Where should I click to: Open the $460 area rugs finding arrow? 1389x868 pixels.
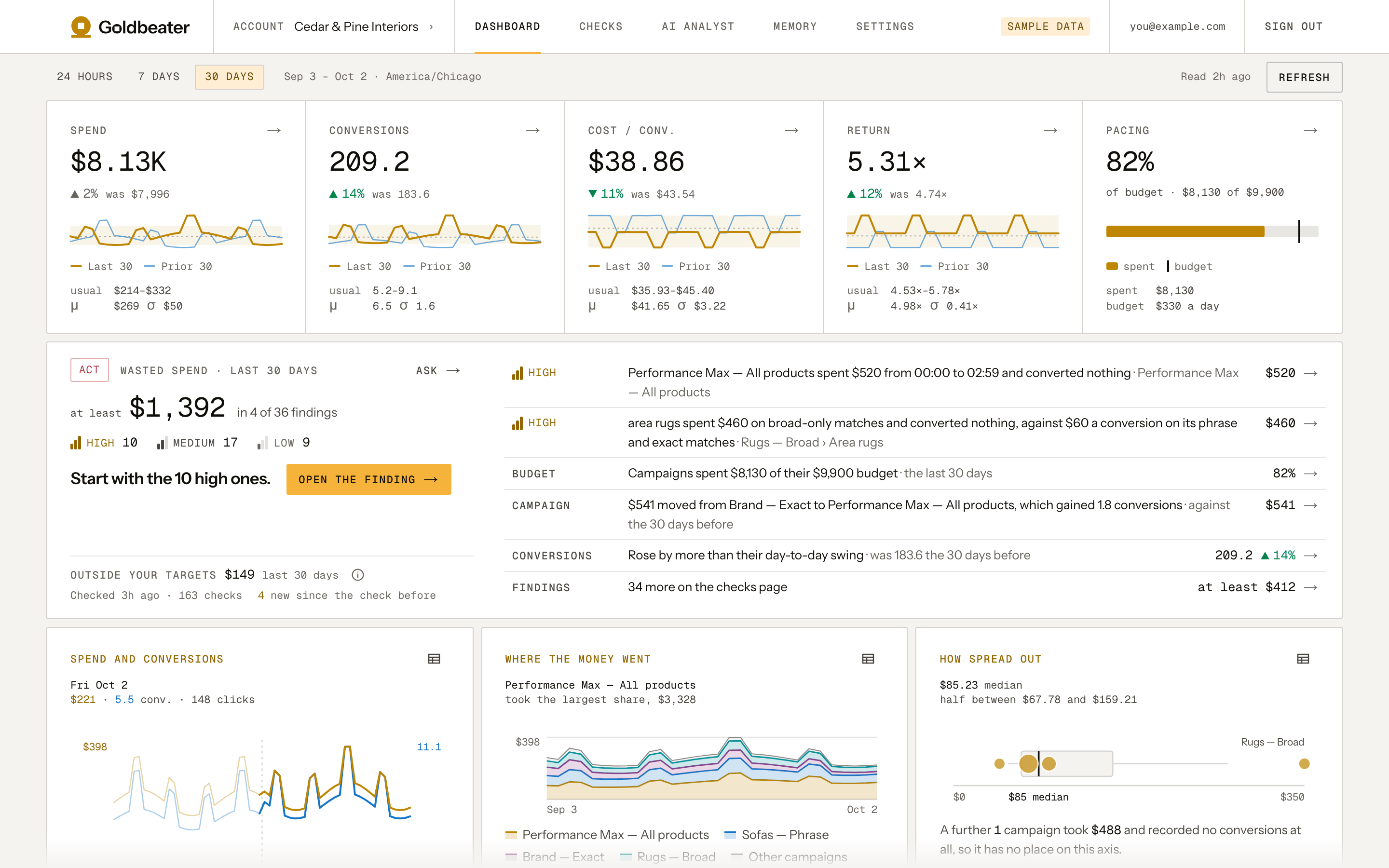(1310, 423)
